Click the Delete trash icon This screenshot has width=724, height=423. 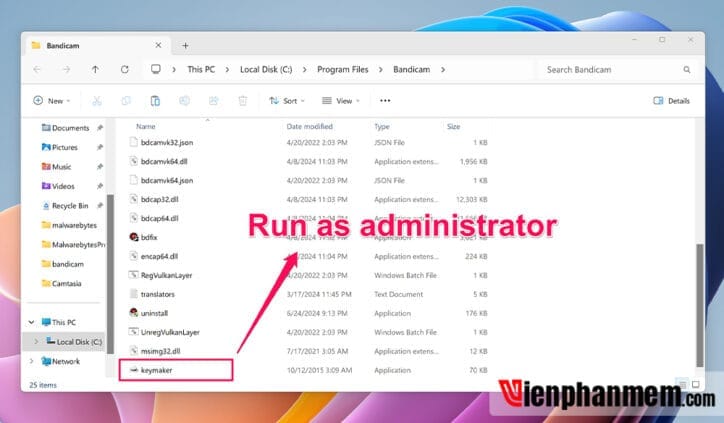pos(243,101)
